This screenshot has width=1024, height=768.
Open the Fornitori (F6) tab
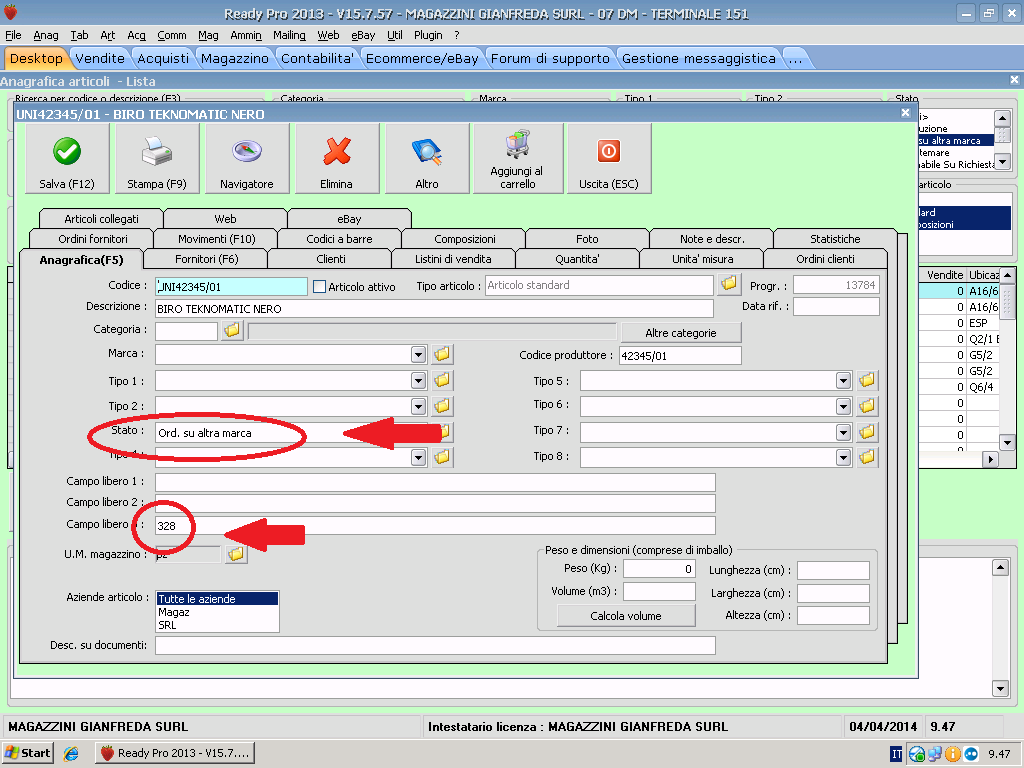(206, 259)
